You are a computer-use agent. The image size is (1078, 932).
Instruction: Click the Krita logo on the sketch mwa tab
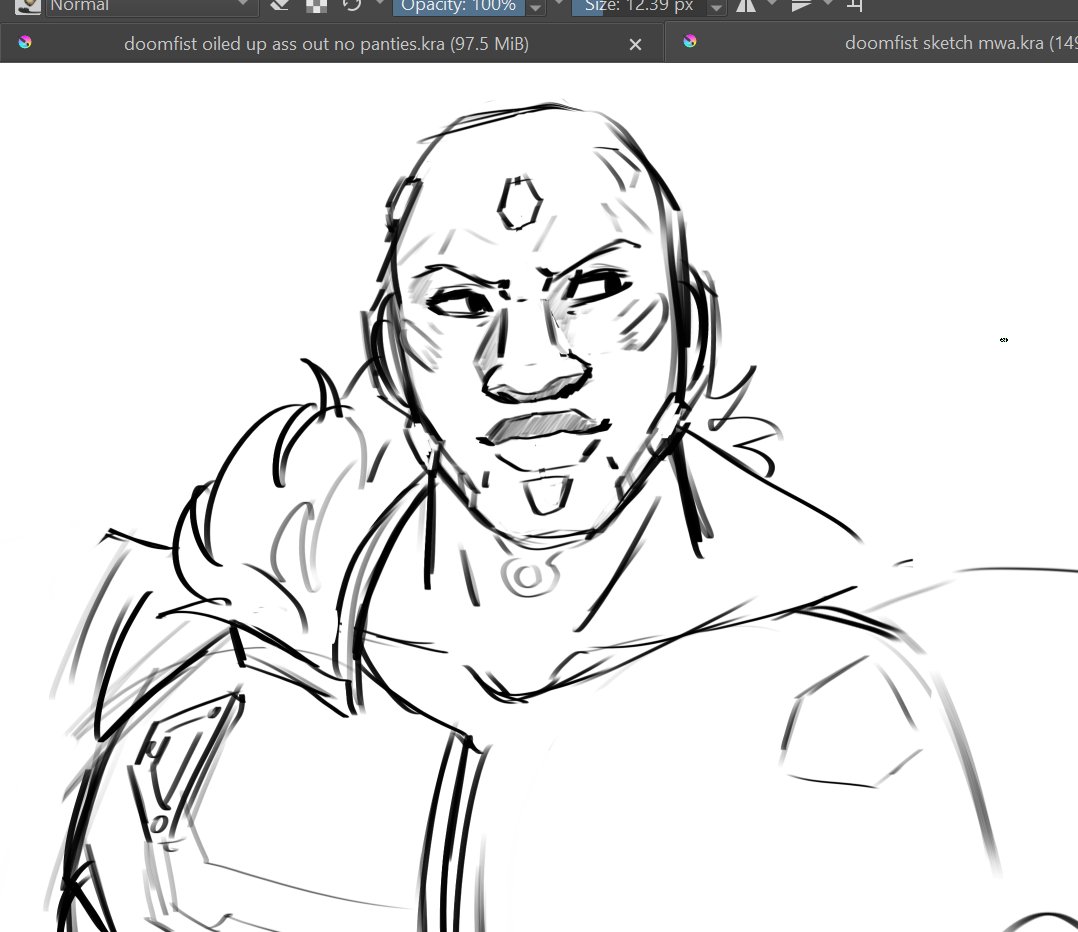point(689,43)
